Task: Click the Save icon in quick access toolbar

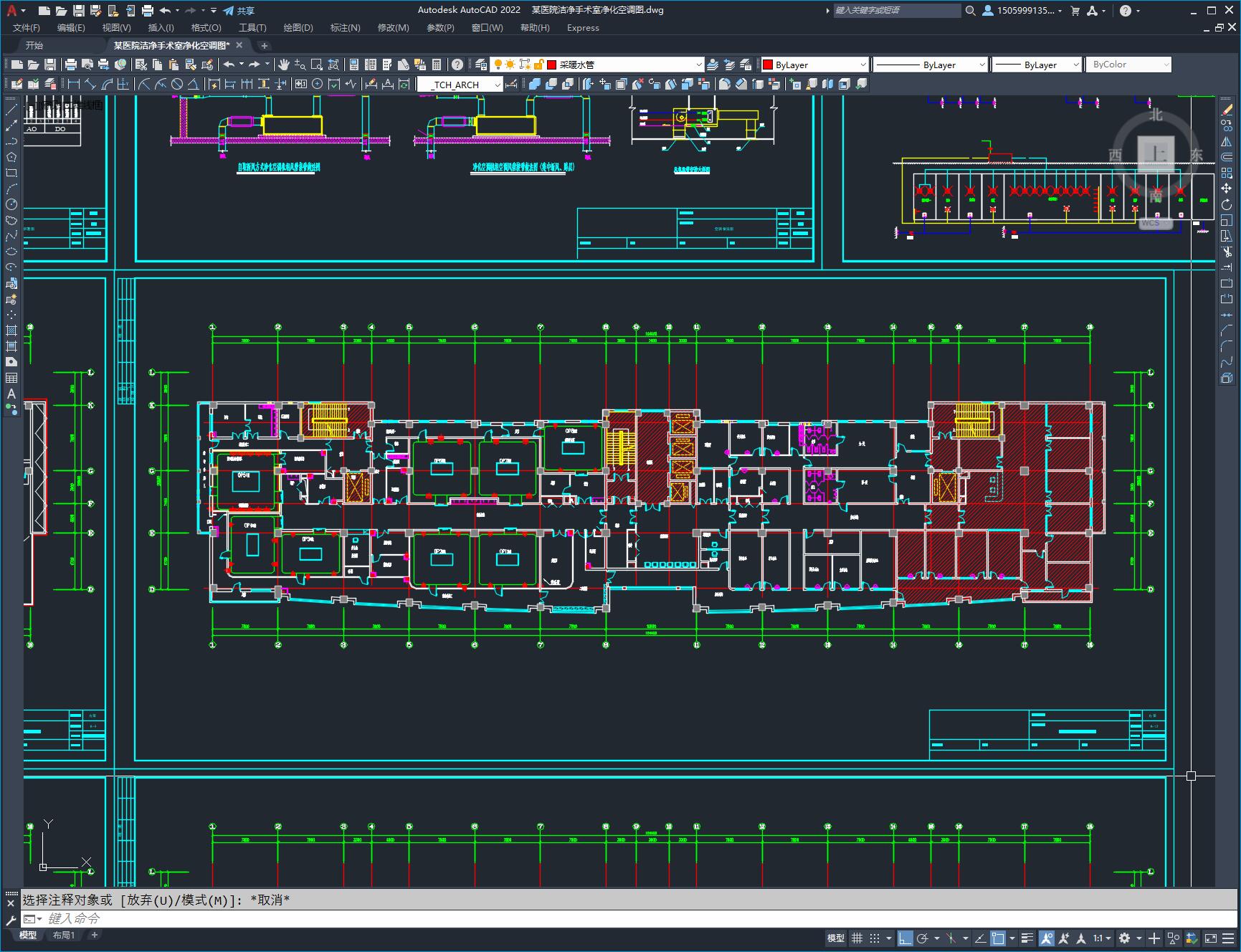Action: click(x=79, y=11)
